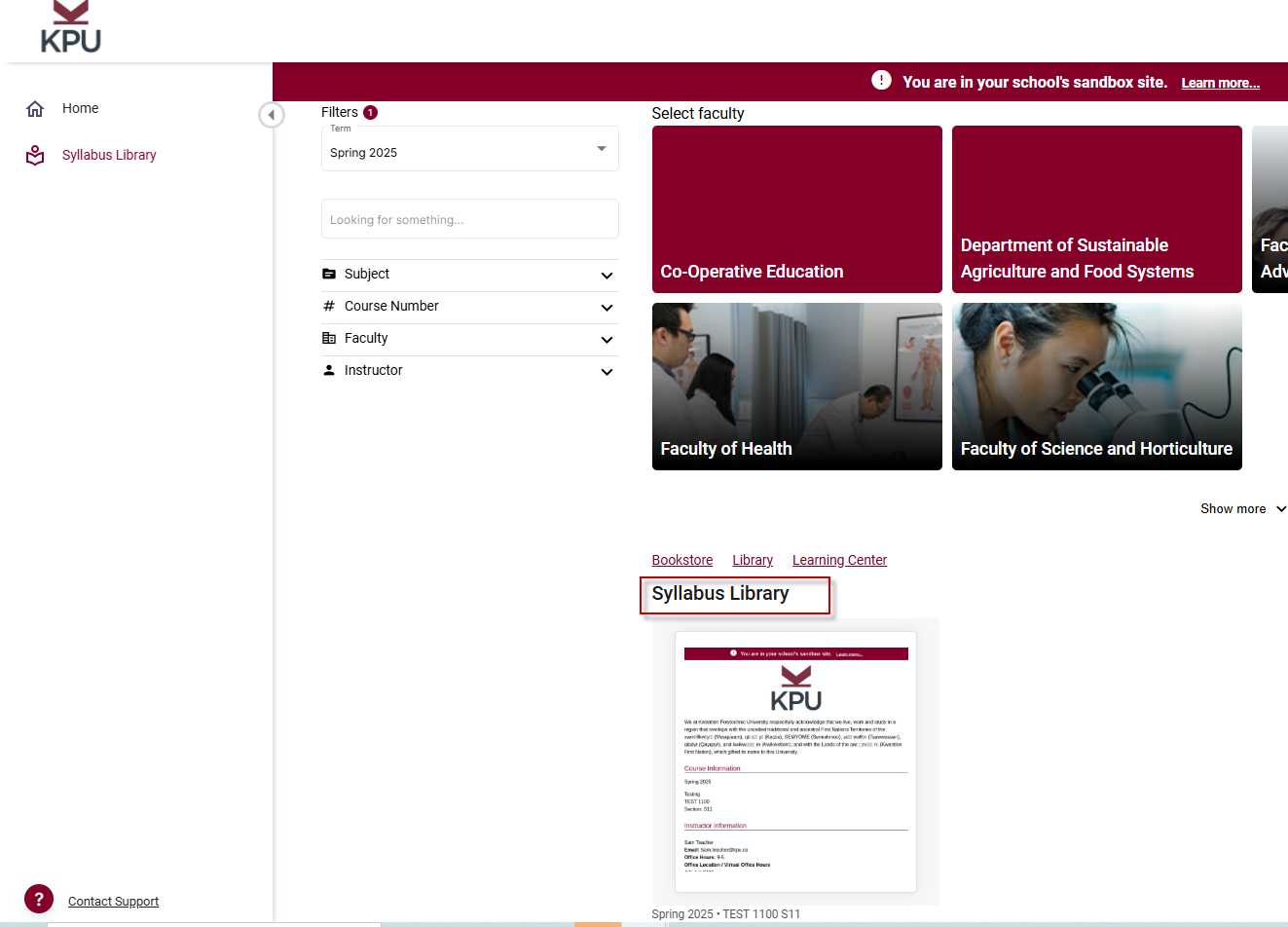Open the Learning Center link
This screenshot has height=927, width=1288.
(x=839, y=560)
